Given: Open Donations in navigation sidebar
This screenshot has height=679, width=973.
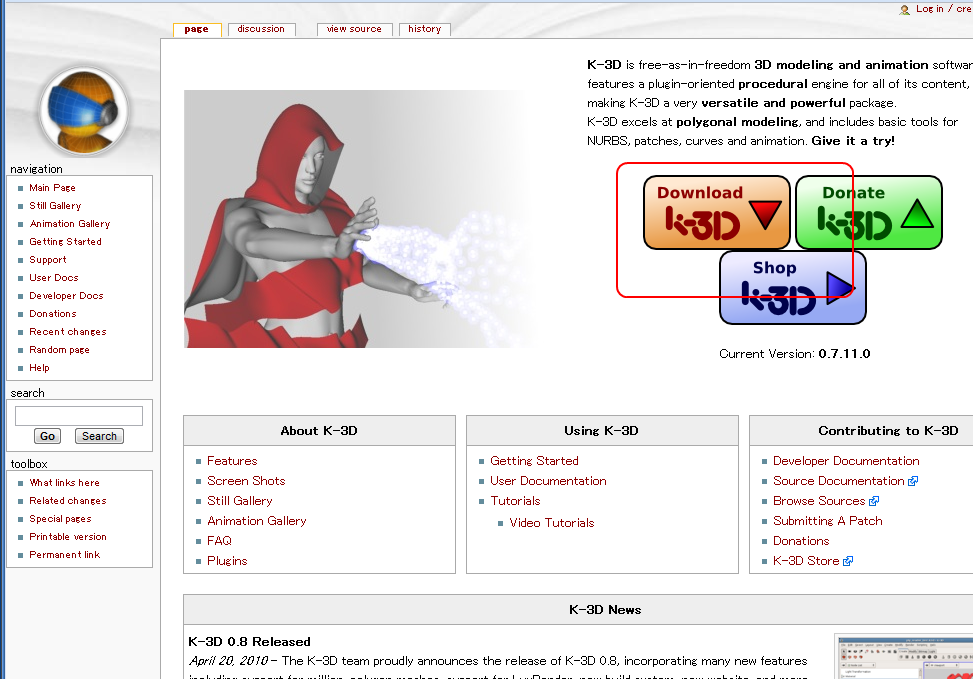Looking at the screenshot, I should (53, 313).
